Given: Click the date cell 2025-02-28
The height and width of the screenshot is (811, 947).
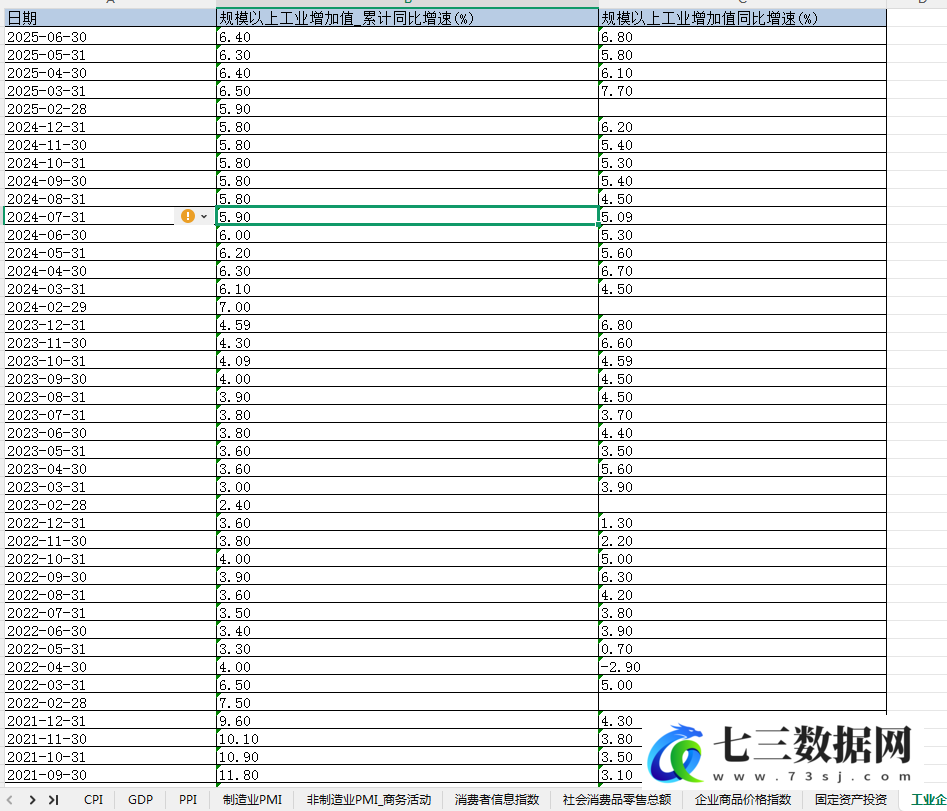Looking at the screenshot, I should tap(111, 109).
